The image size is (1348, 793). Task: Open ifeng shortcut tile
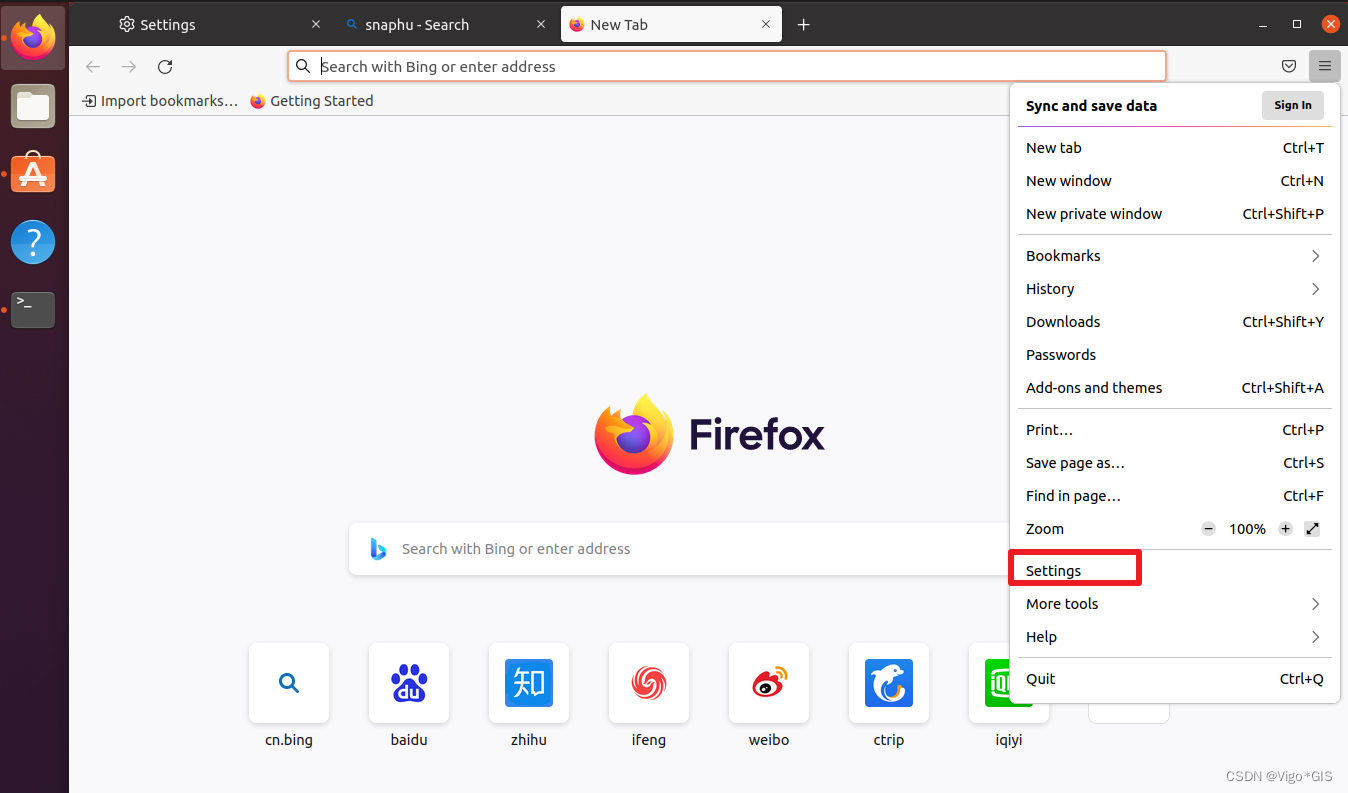[x=649, y=683]
